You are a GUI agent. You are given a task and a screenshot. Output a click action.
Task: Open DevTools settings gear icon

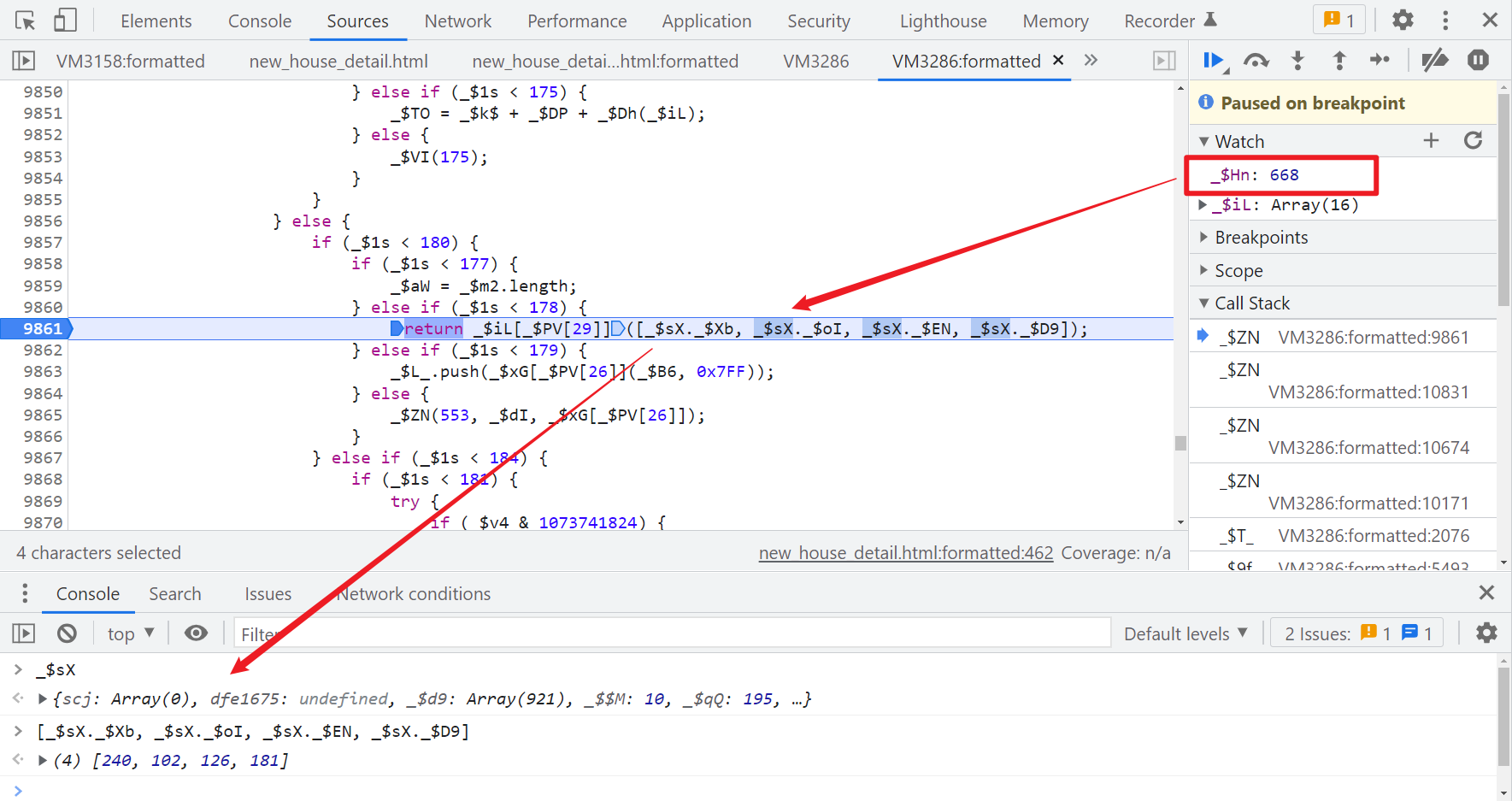pos(1403,20)
